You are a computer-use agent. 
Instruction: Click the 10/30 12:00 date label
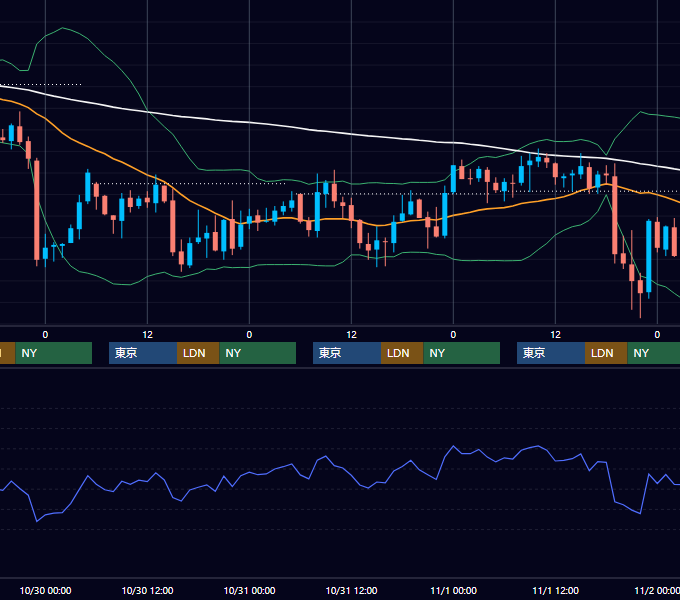[147, 590]
